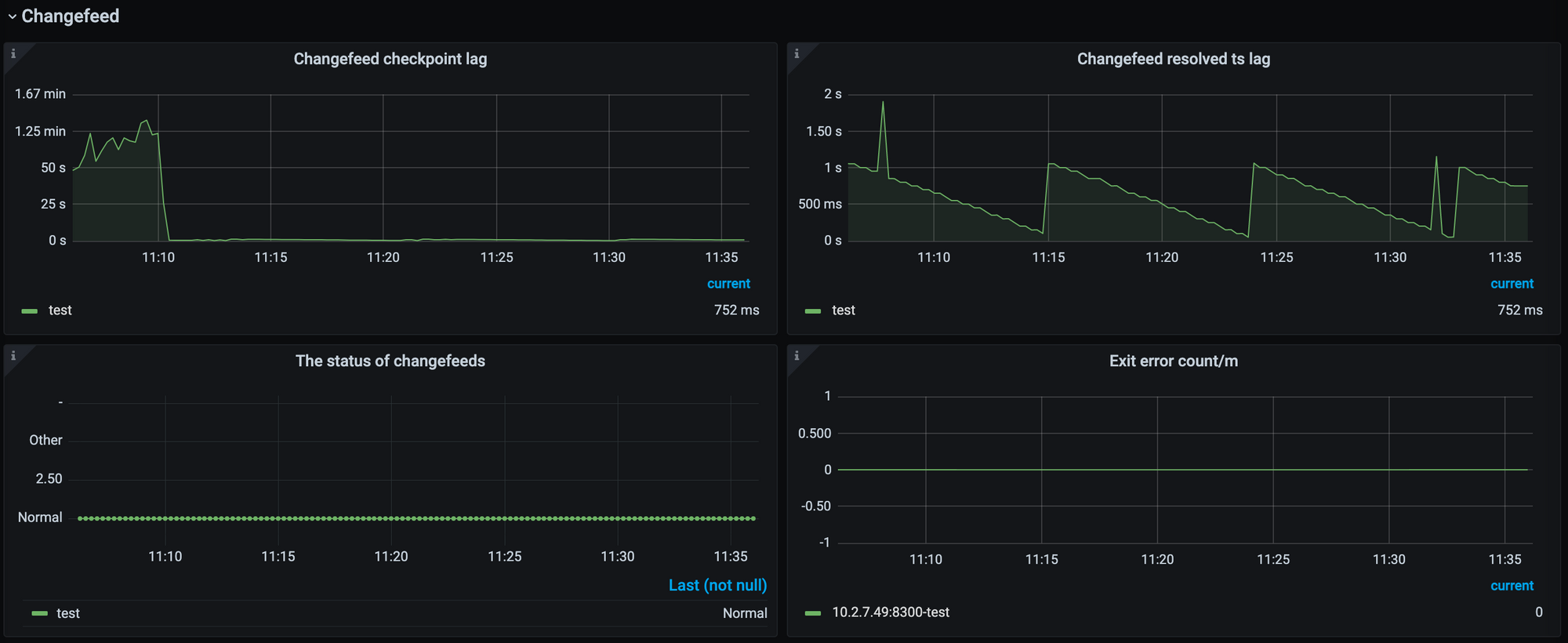Click the Changefeed section title

[71, 16]
